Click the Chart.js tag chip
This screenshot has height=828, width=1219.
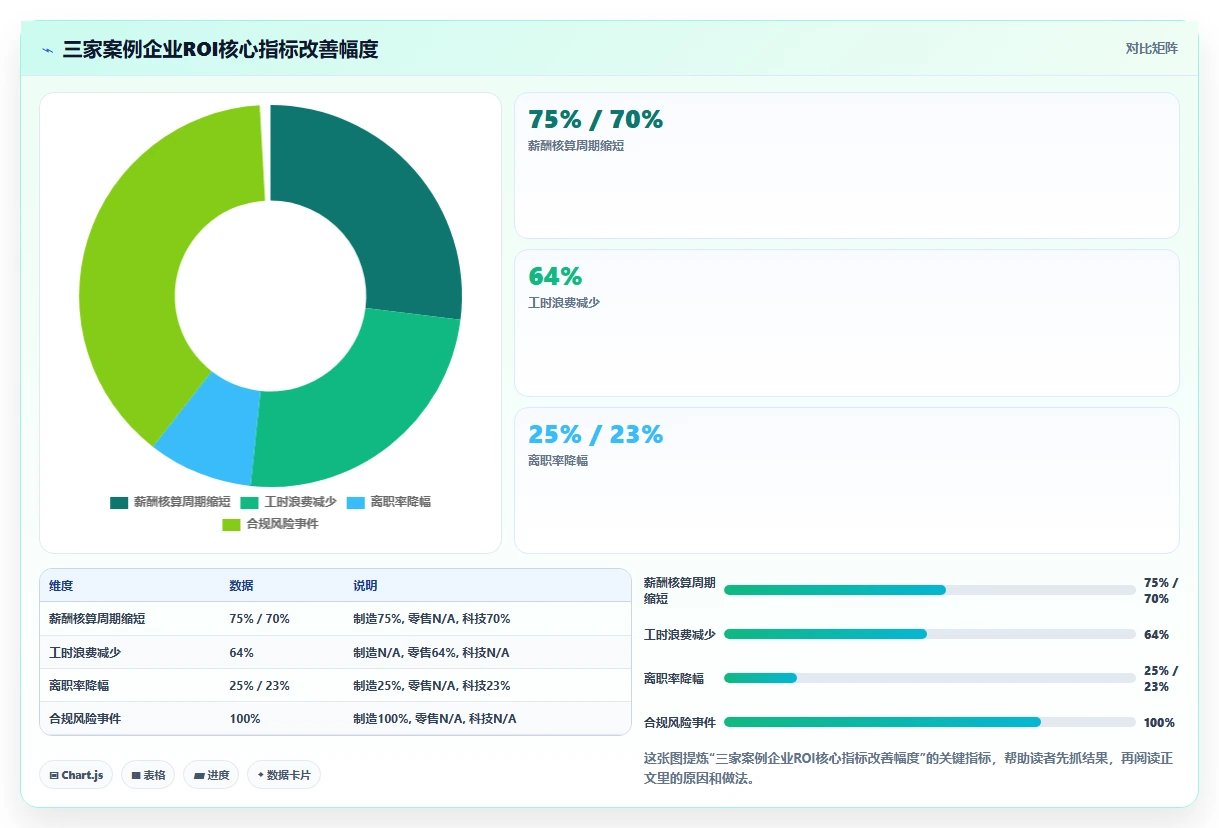pos(76,775)
